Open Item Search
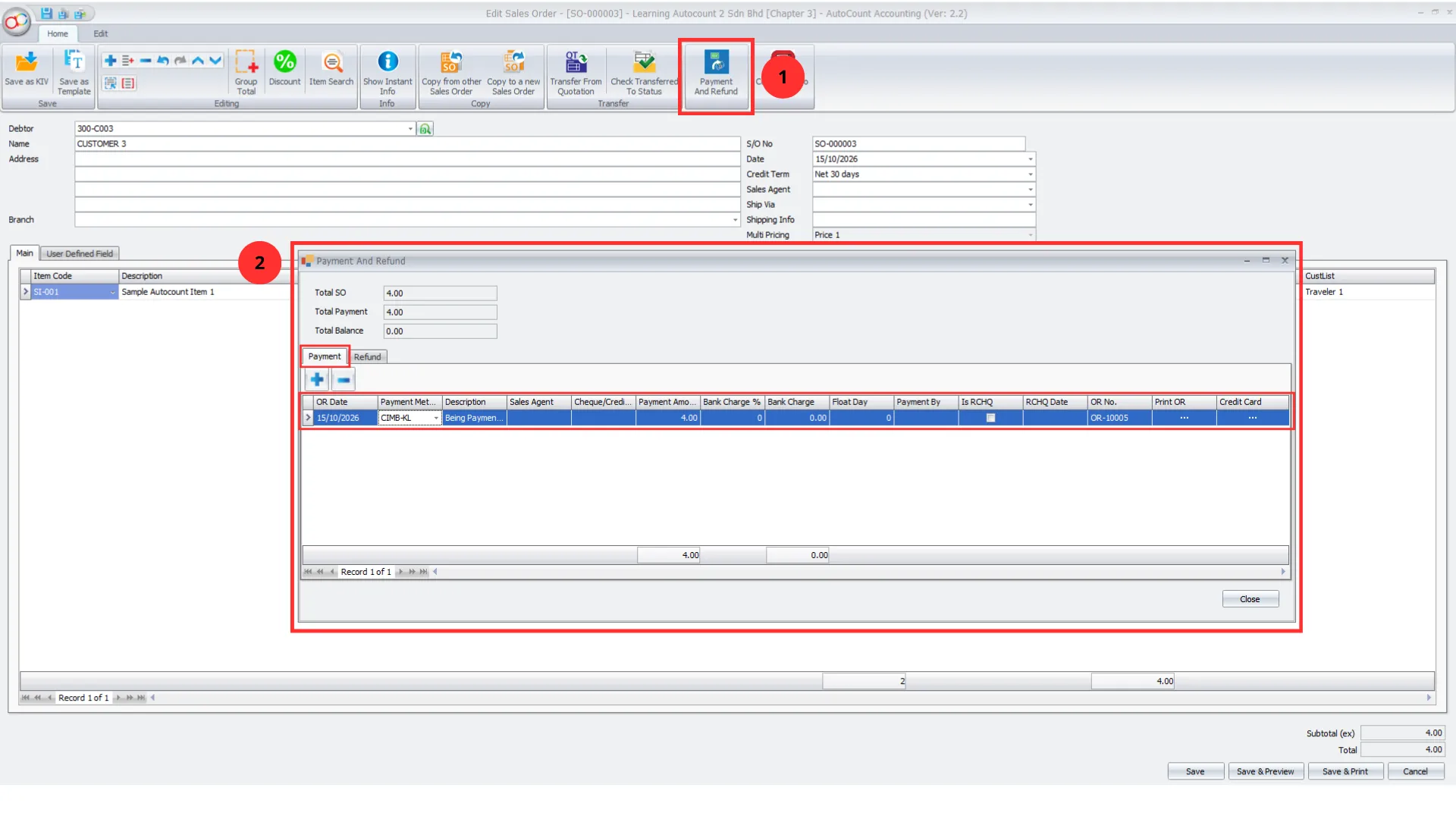Viewport: 1456px width, 819px height. [x=331, y=69]
